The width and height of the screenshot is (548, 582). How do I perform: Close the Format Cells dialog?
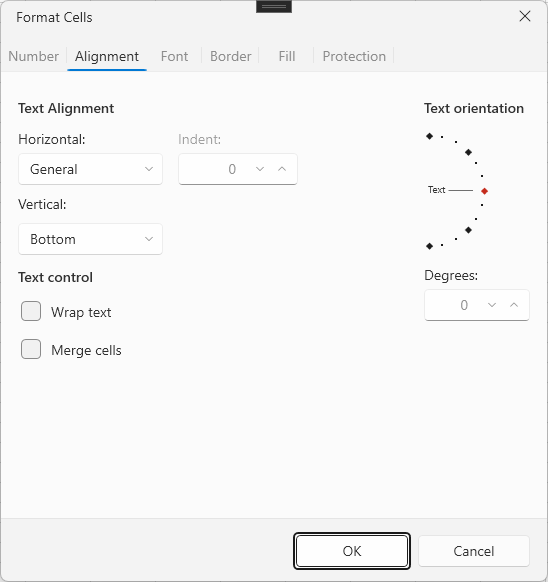point(525,16)
